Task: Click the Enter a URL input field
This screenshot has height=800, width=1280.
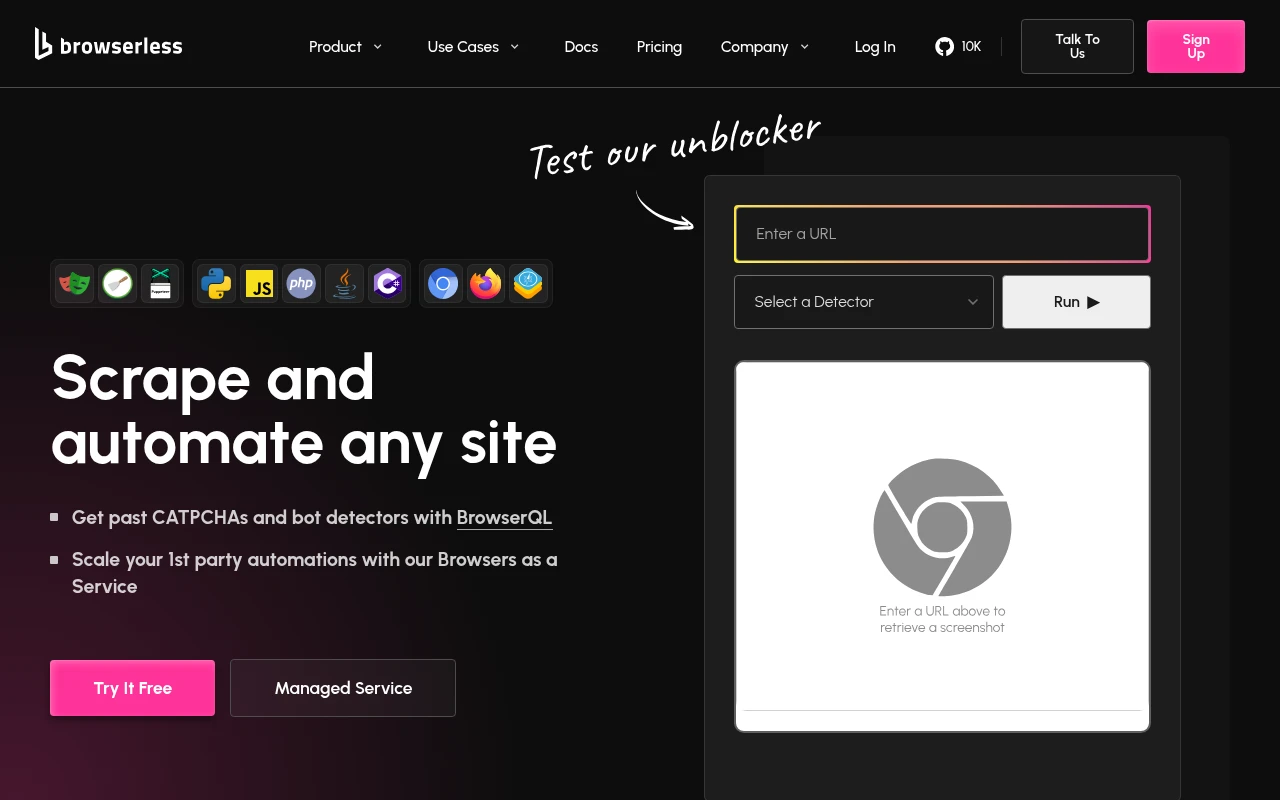Action: tap(942, 233)
